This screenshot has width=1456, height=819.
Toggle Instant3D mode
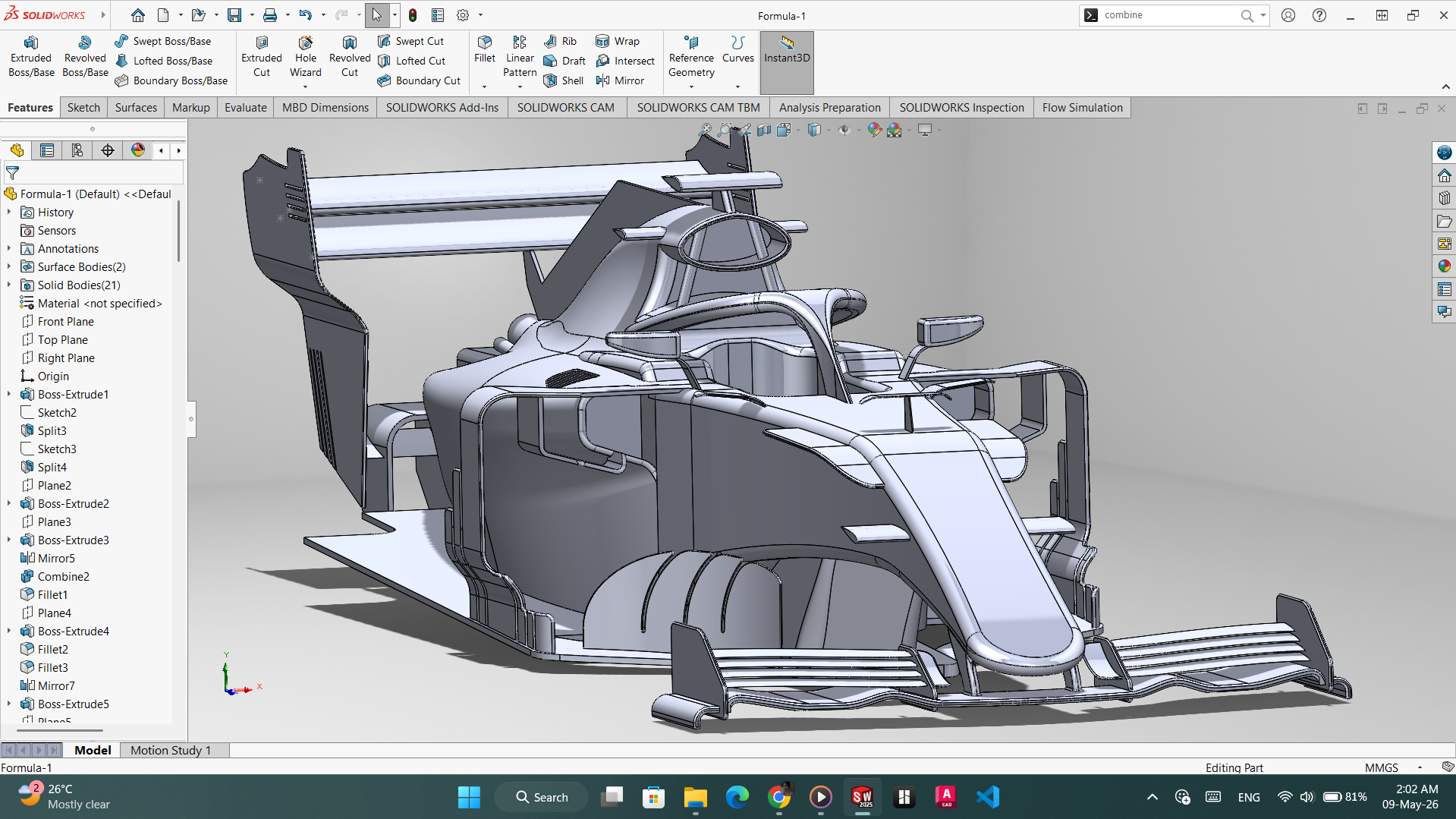(x=787, y=62)
